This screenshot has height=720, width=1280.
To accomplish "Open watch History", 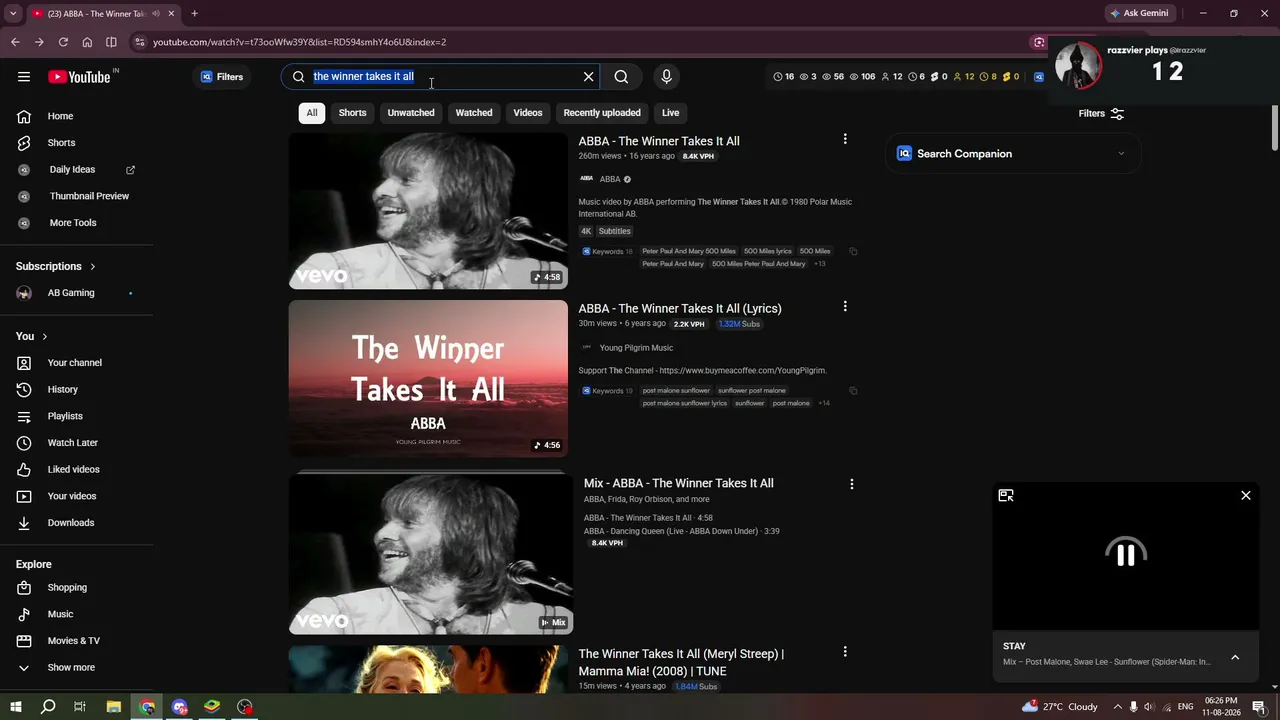I will [x=78, y=390].
